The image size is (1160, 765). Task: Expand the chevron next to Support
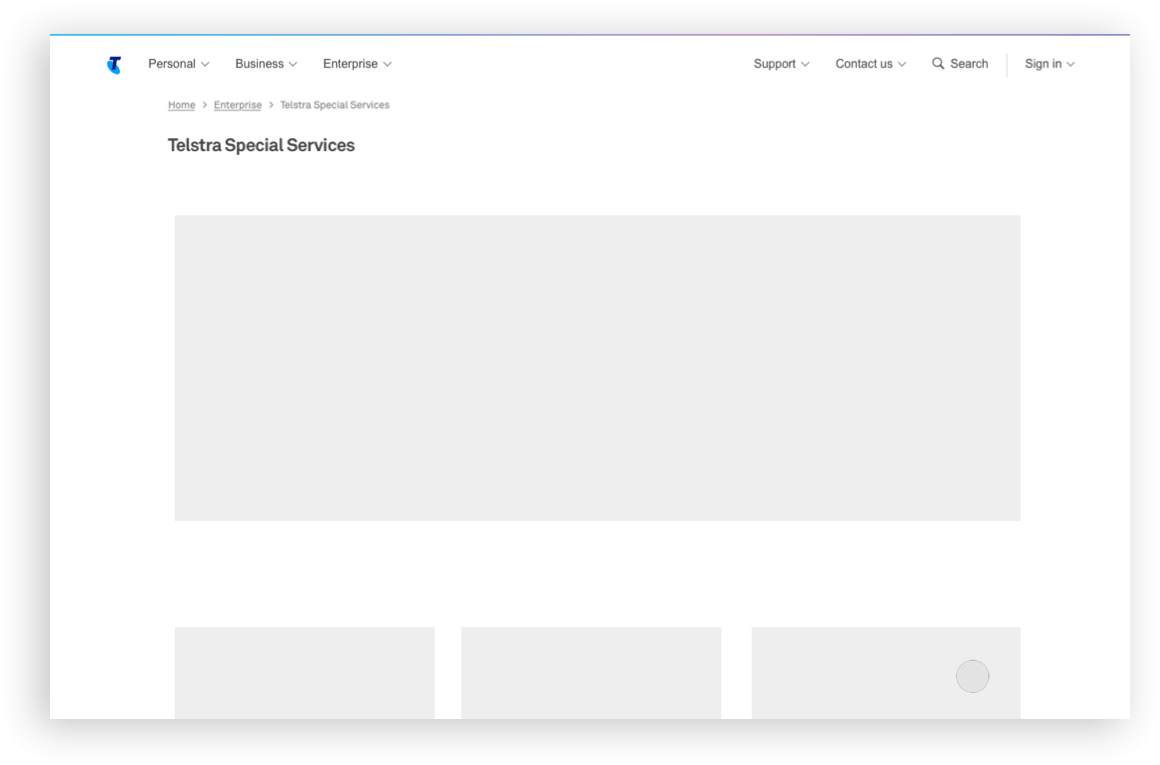[806, 65]
